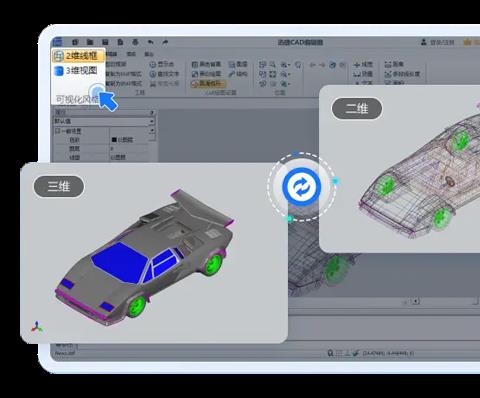
Task: Click the redo arrow in the title bar
Action: click(x=165, y=42)
